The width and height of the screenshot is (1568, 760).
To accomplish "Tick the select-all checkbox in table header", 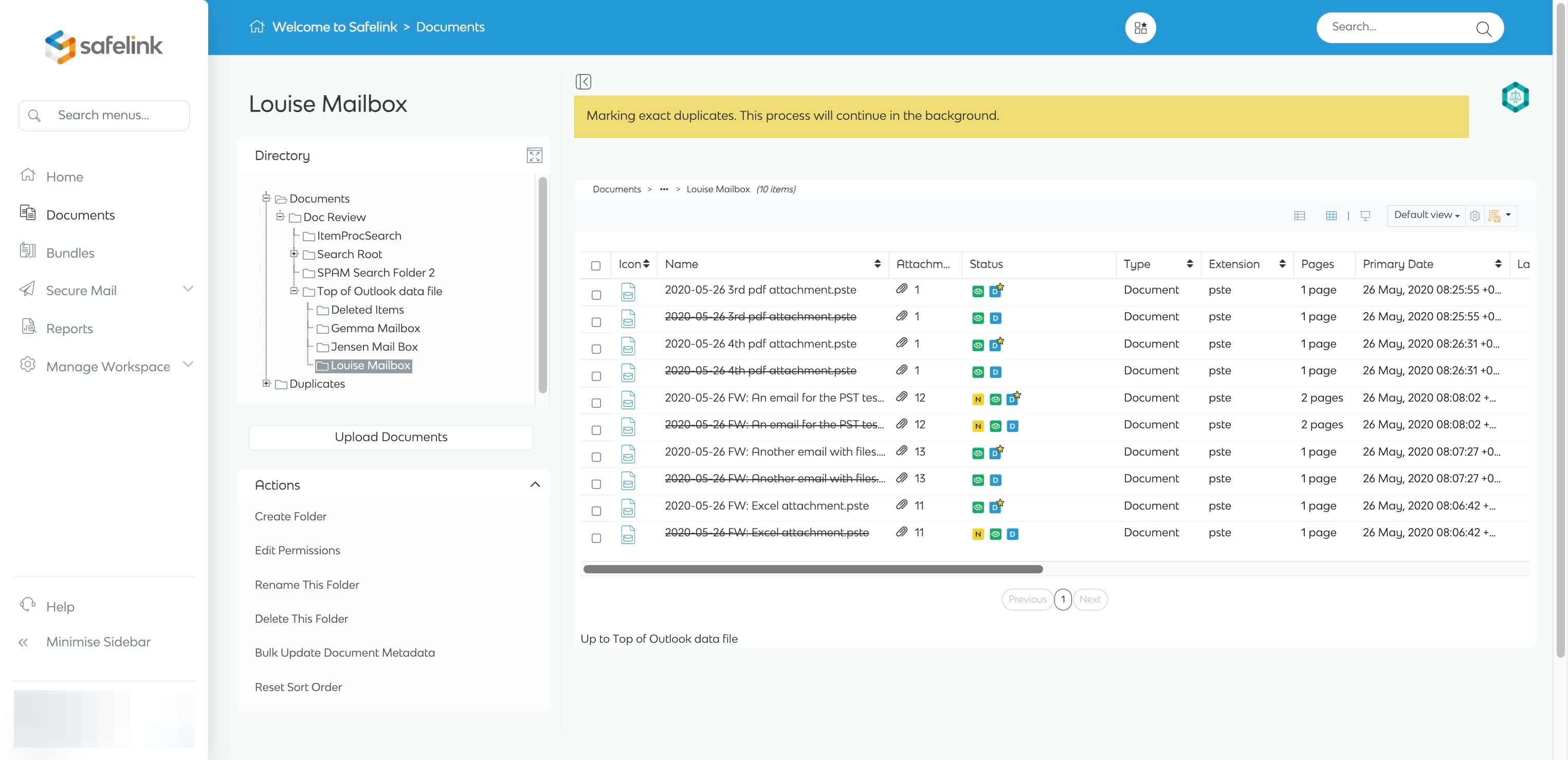I will pos(596,265).
